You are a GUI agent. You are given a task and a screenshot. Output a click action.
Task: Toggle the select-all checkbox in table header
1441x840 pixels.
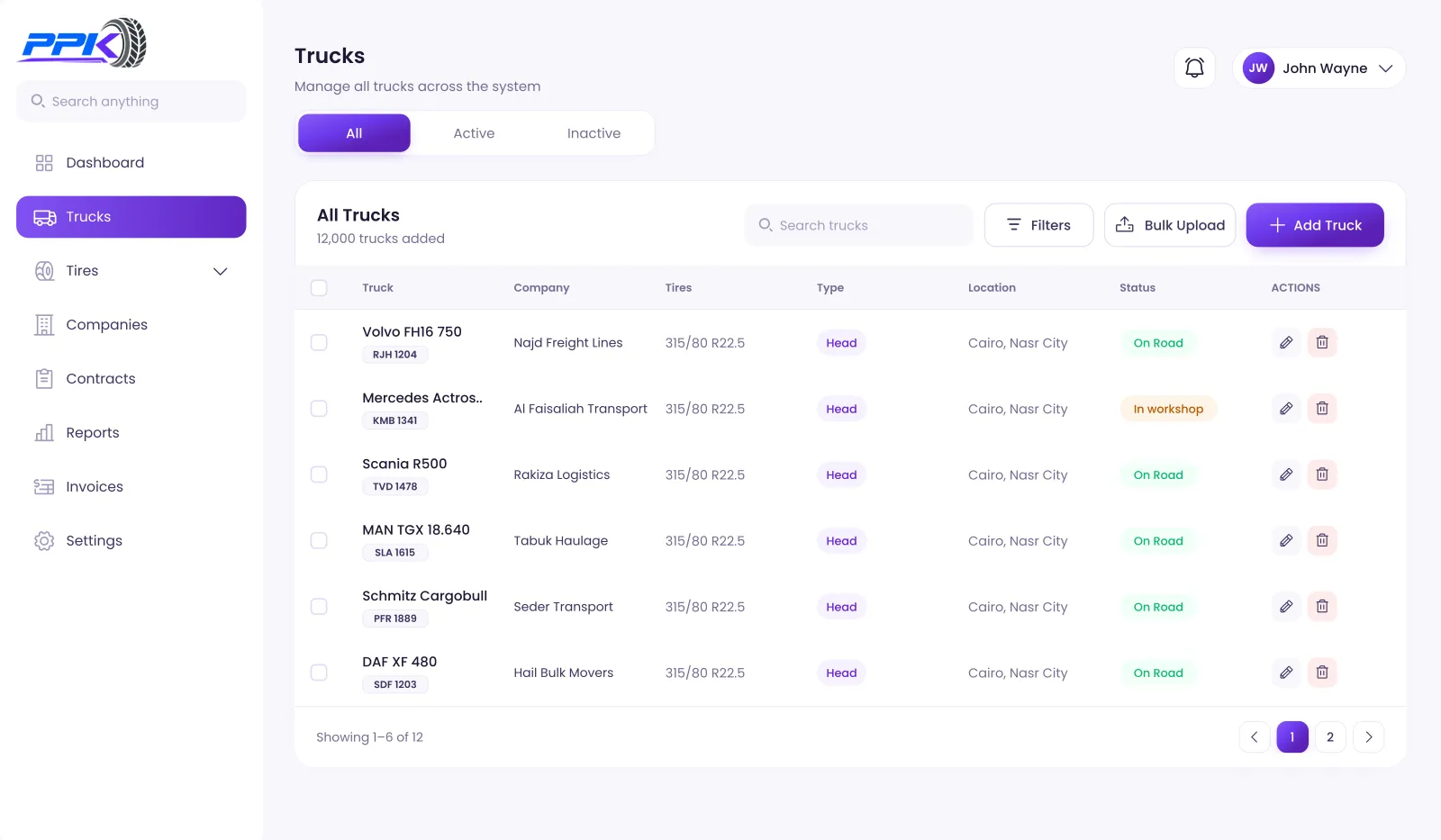point(319,288)
